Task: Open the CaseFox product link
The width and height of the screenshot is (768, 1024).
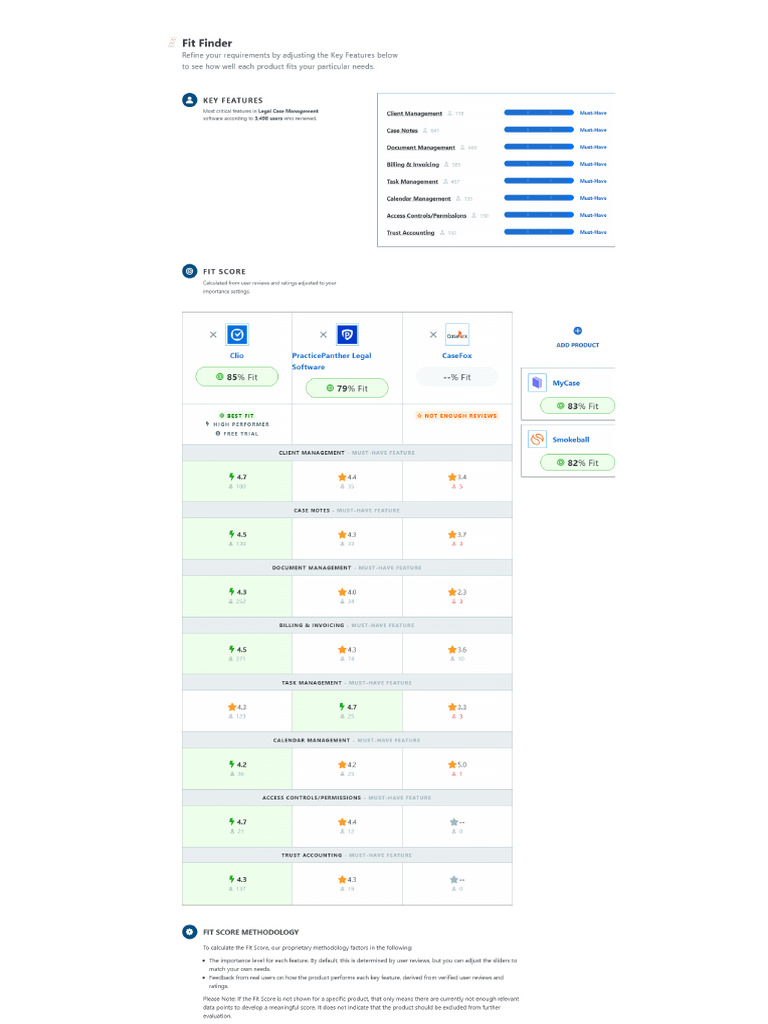Action: 457,355
